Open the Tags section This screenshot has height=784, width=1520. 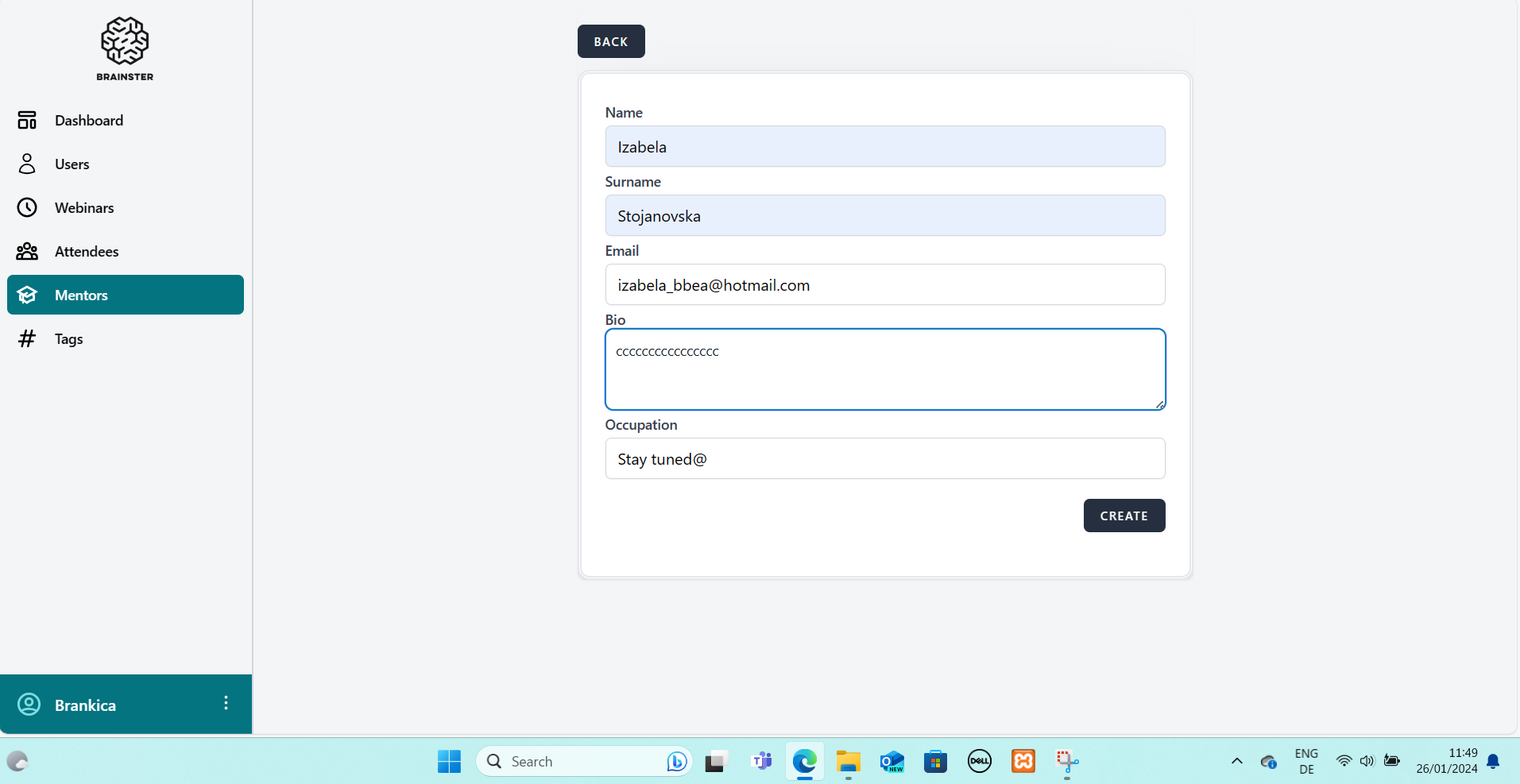69,339
